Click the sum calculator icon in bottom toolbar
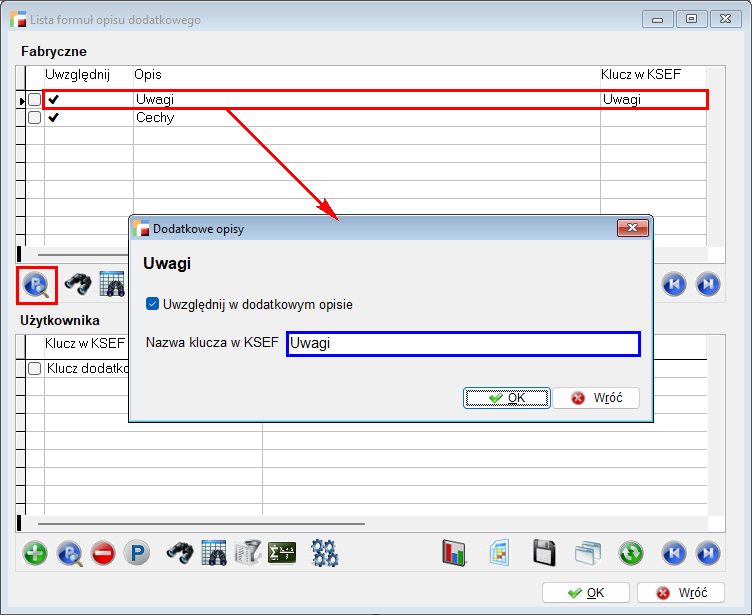This screenshot has height=615, width=752. coord(282,553)
